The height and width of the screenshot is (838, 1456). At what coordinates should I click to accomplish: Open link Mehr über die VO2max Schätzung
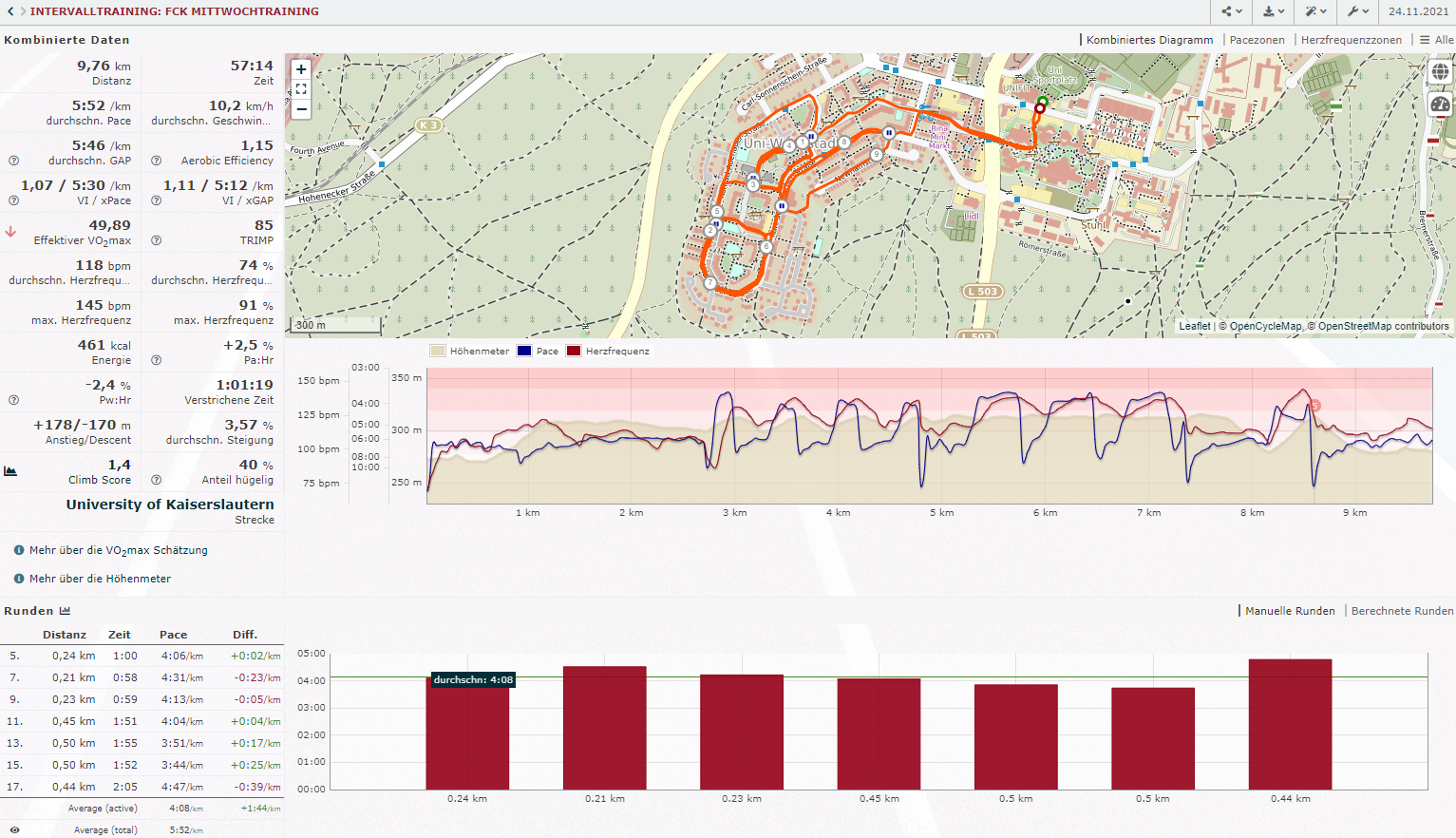118,550
